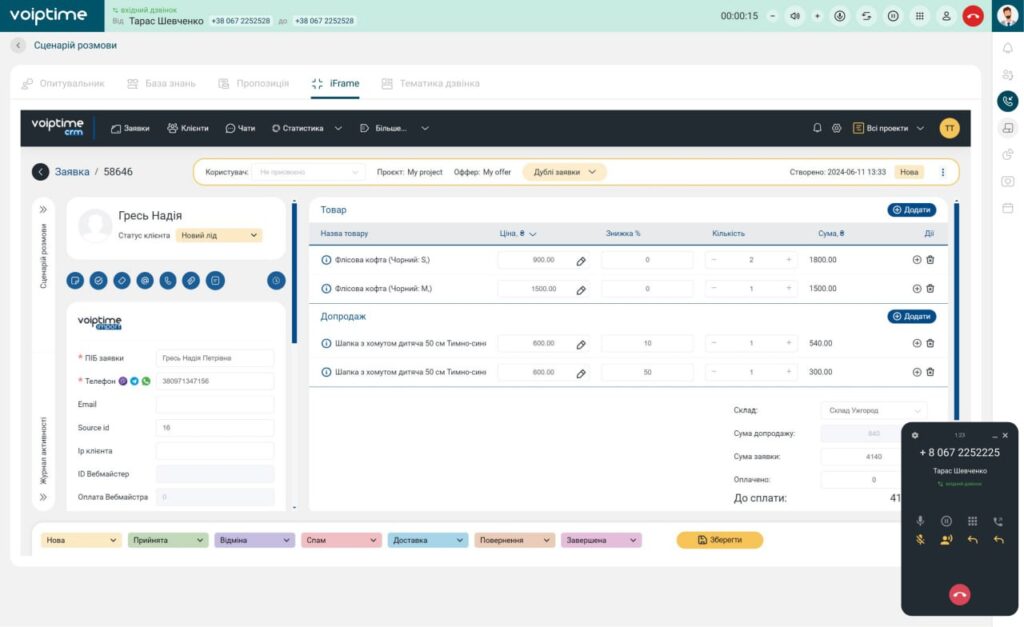Sort by Ціна column arrow
Screen dimensions: 1024x627
[x=533, y=234]
